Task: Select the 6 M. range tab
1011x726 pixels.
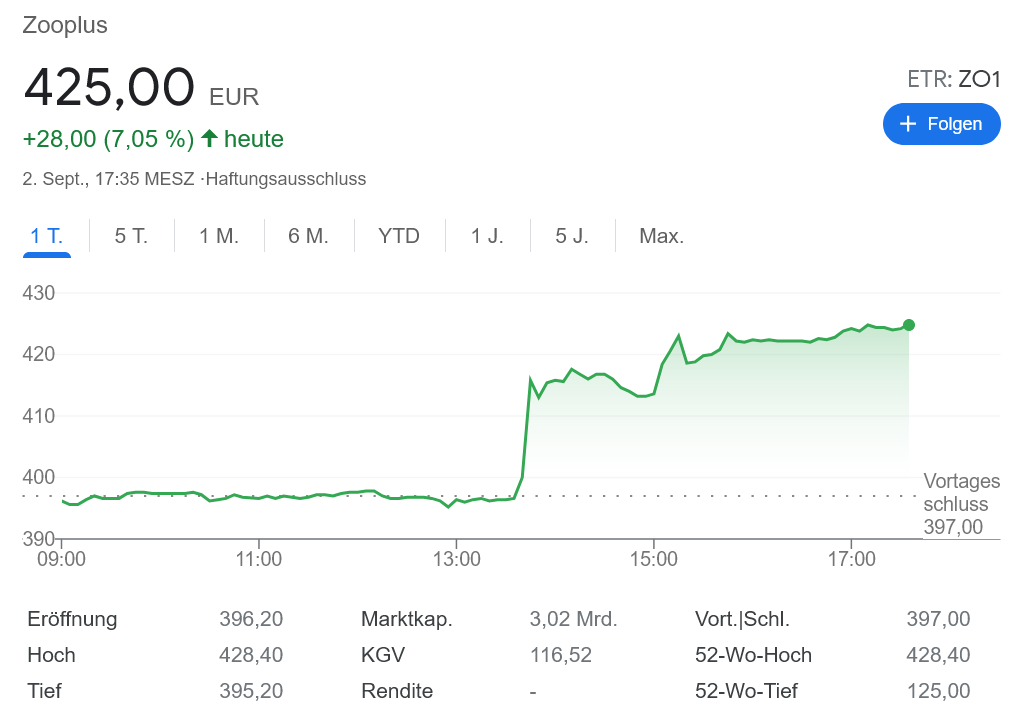Action: click(308, 236)
